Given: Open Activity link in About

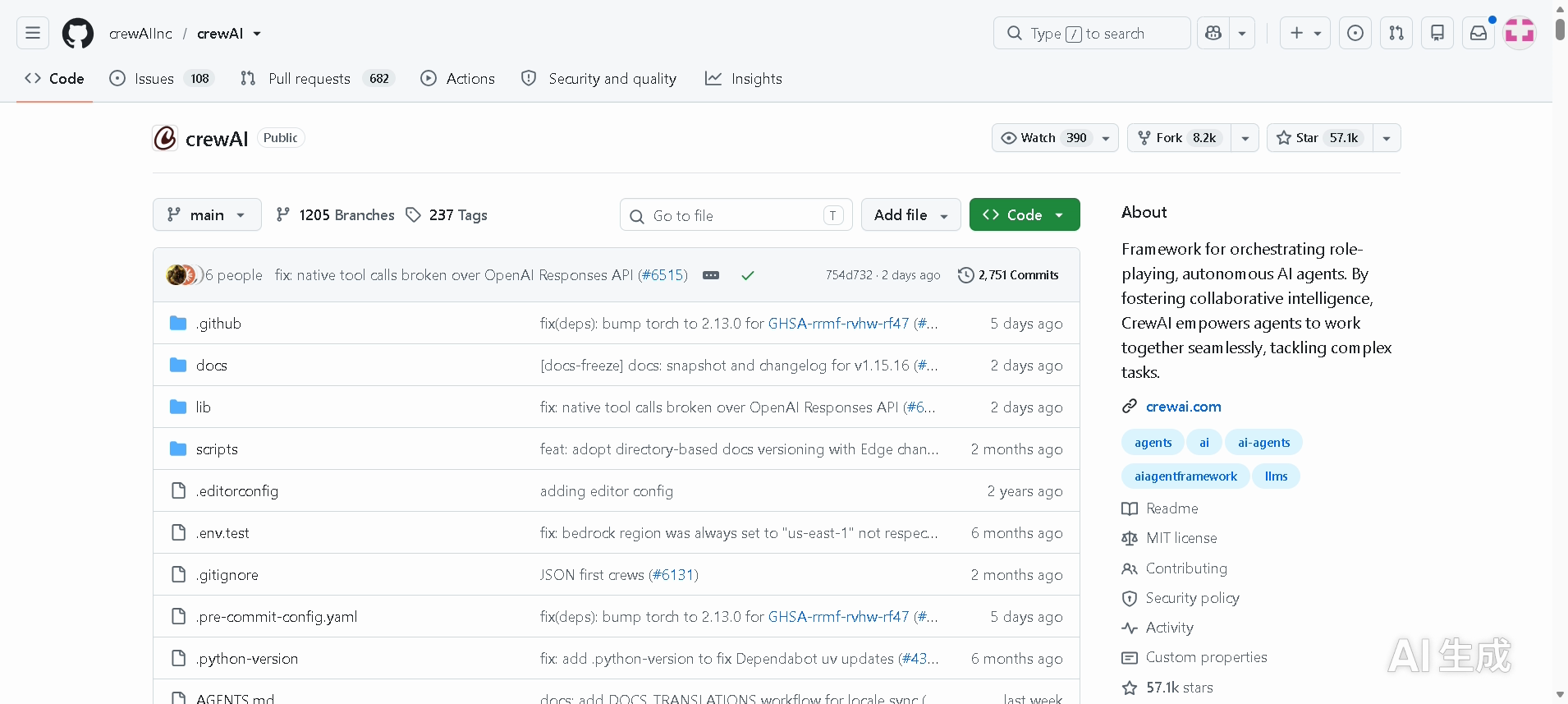Looking at the screenshot, I should coord(1158,628).
